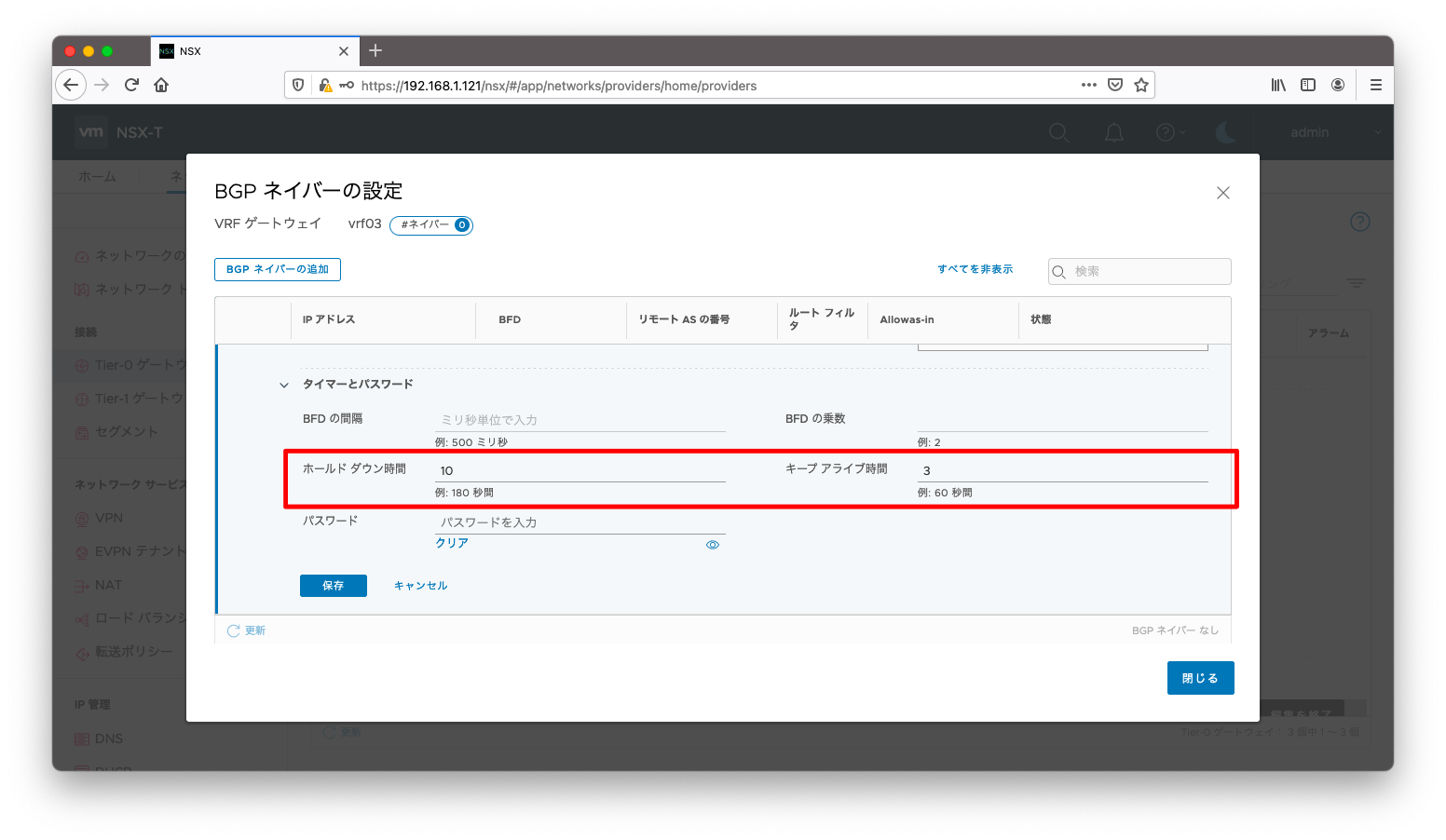Click the Pocket save icon
This screenshot has width=1446, height=840.
(1115, 85)
